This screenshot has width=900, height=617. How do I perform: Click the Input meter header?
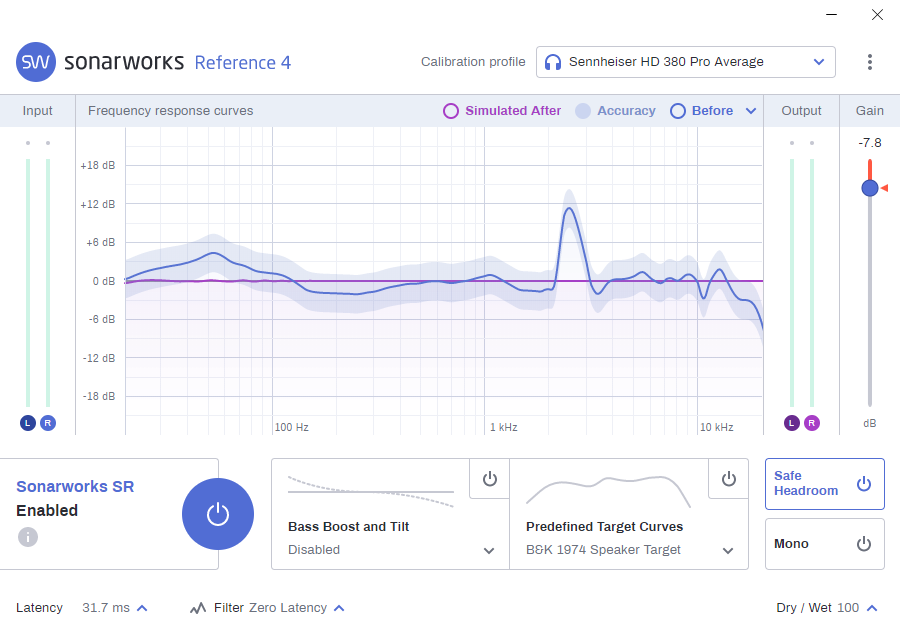[37, 111]
